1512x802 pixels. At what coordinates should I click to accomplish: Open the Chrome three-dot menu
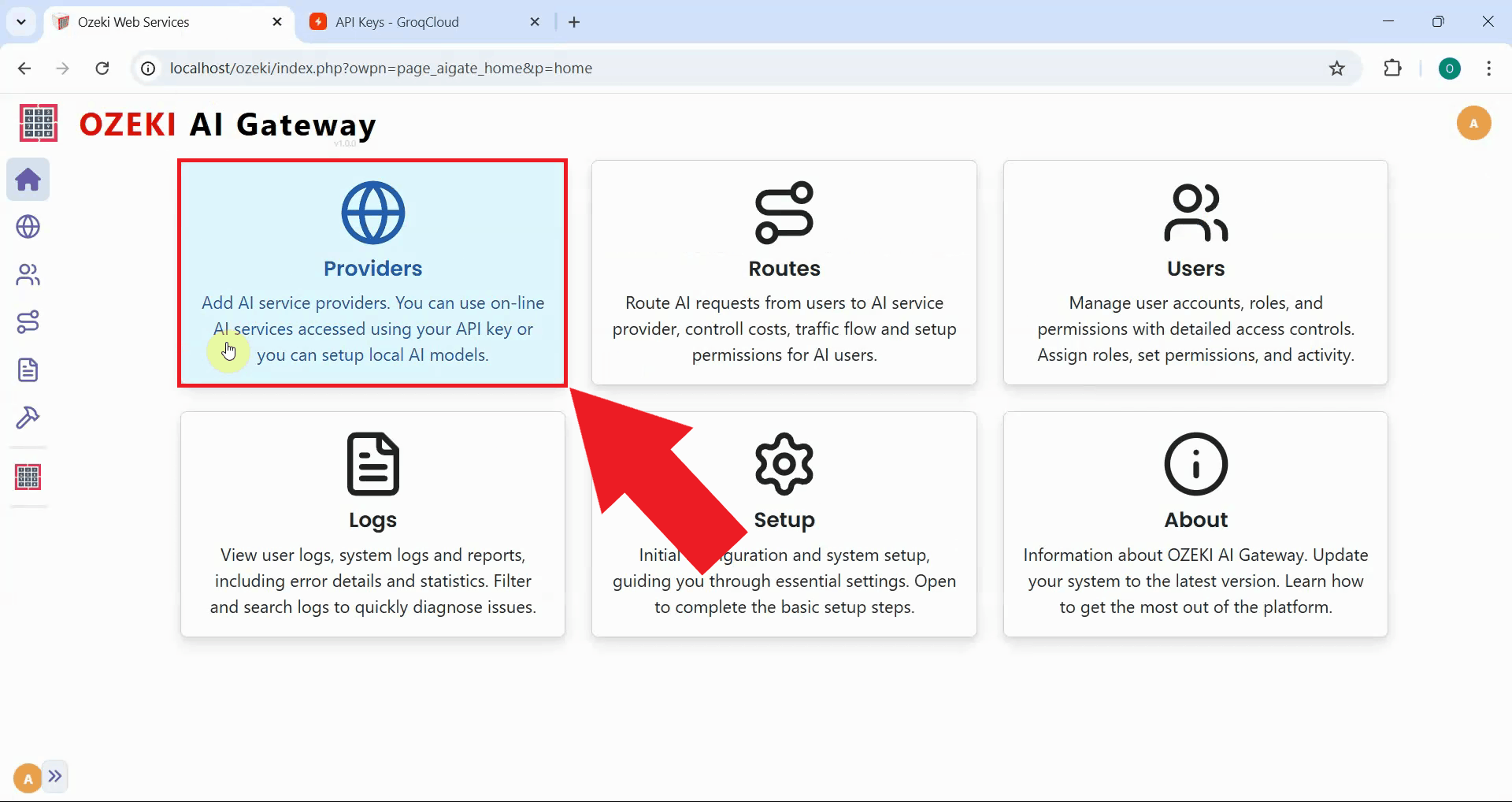pos(1488,69)
